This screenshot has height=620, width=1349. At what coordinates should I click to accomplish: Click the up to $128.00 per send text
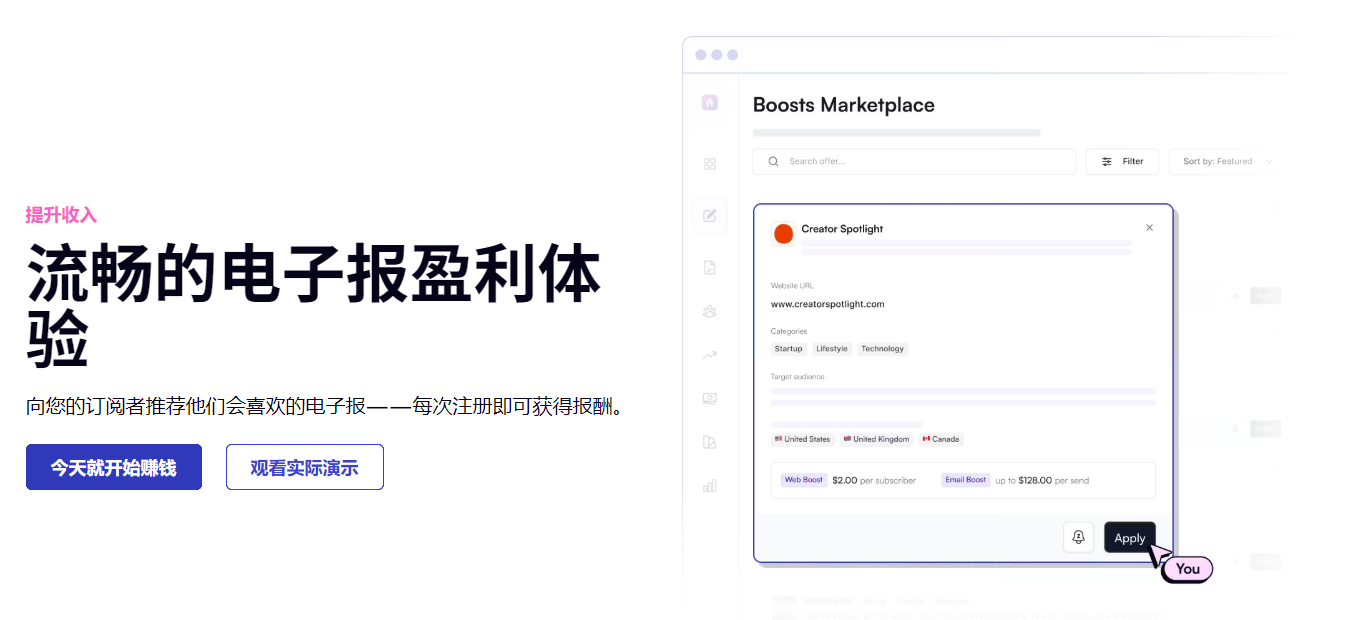click(1042, 480)
